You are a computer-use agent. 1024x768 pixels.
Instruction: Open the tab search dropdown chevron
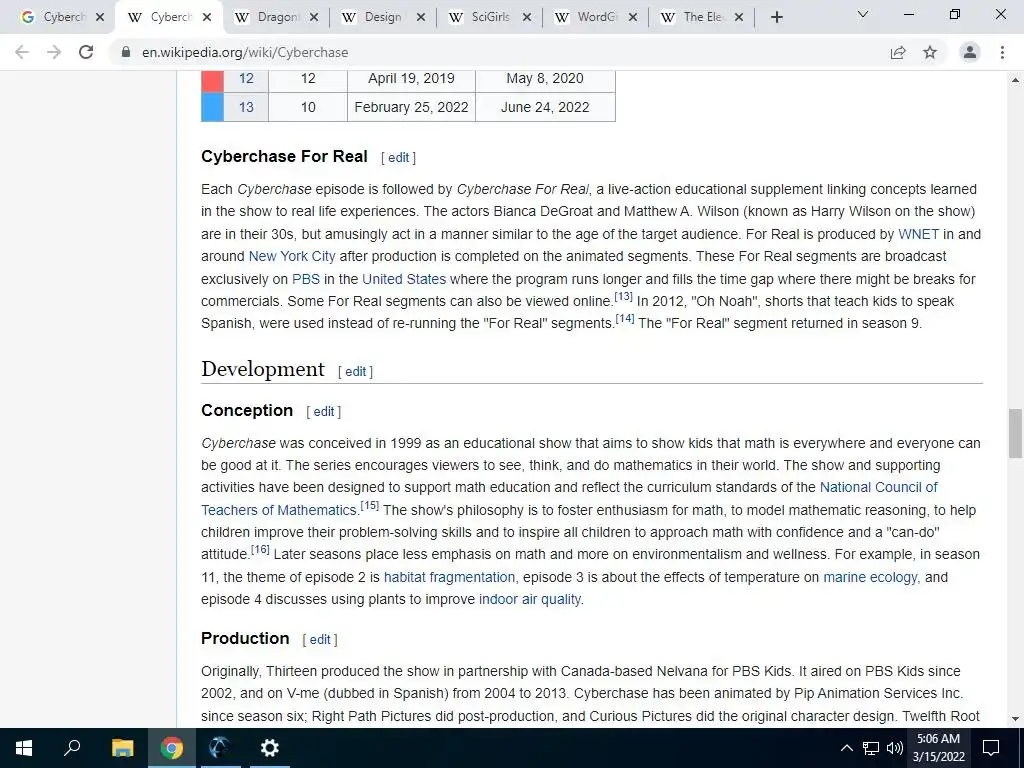(x=863, y=14)
